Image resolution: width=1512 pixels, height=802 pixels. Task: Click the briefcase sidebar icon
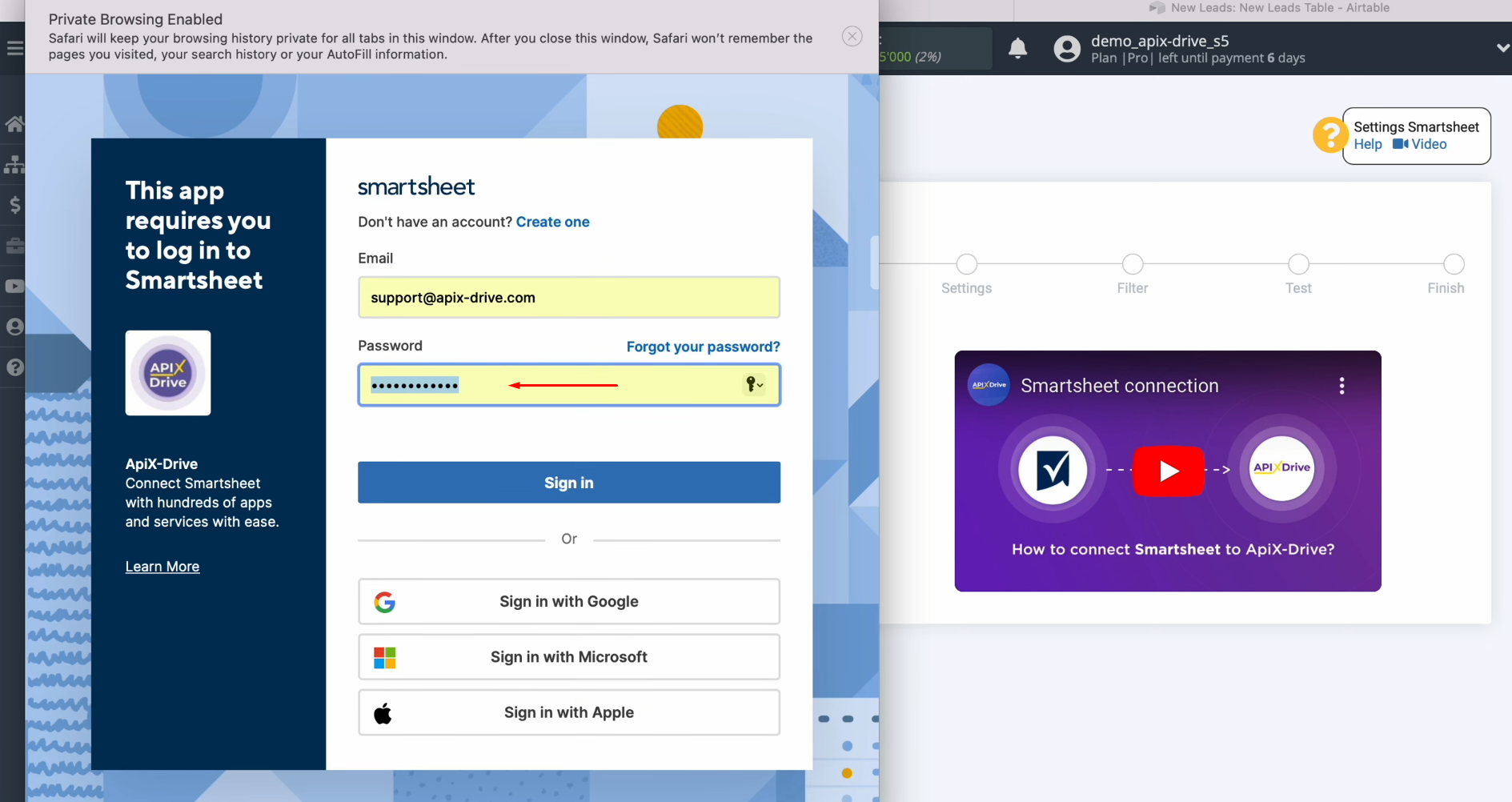(14, 246)
